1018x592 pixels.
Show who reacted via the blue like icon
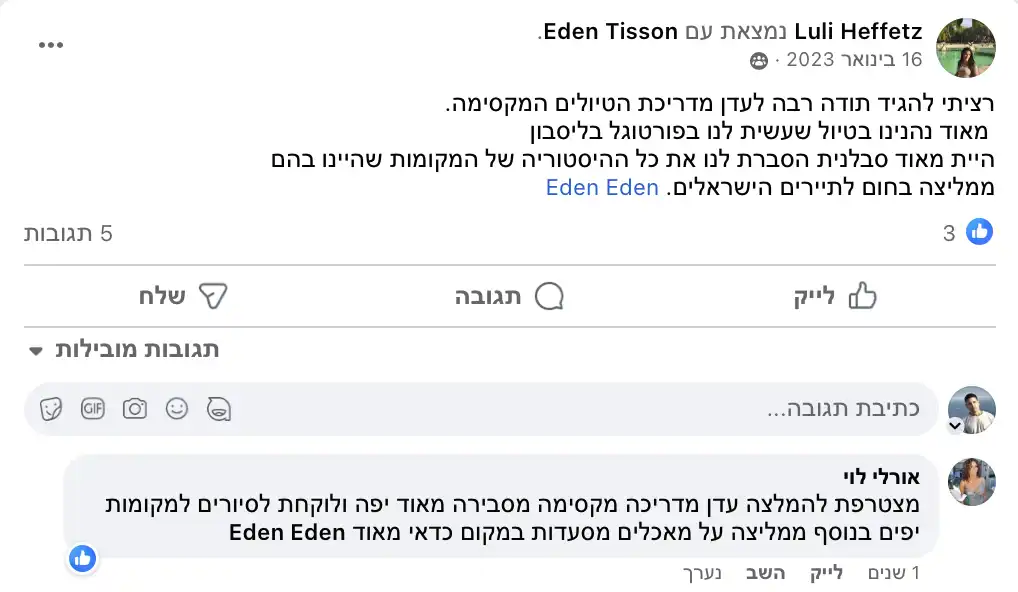(x=980, y=233)
